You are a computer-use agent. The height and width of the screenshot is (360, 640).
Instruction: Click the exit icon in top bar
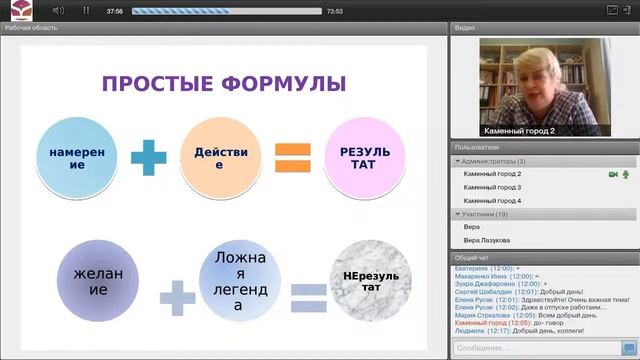click(627, 10)
